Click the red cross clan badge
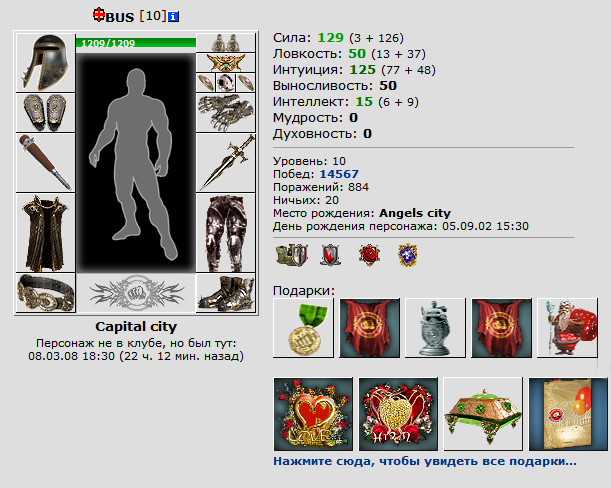 (99, 15)
